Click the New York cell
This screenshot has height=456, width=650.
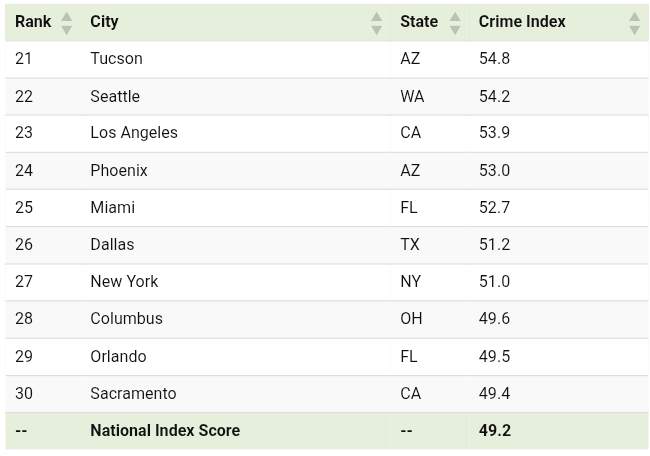coord(124,281)
